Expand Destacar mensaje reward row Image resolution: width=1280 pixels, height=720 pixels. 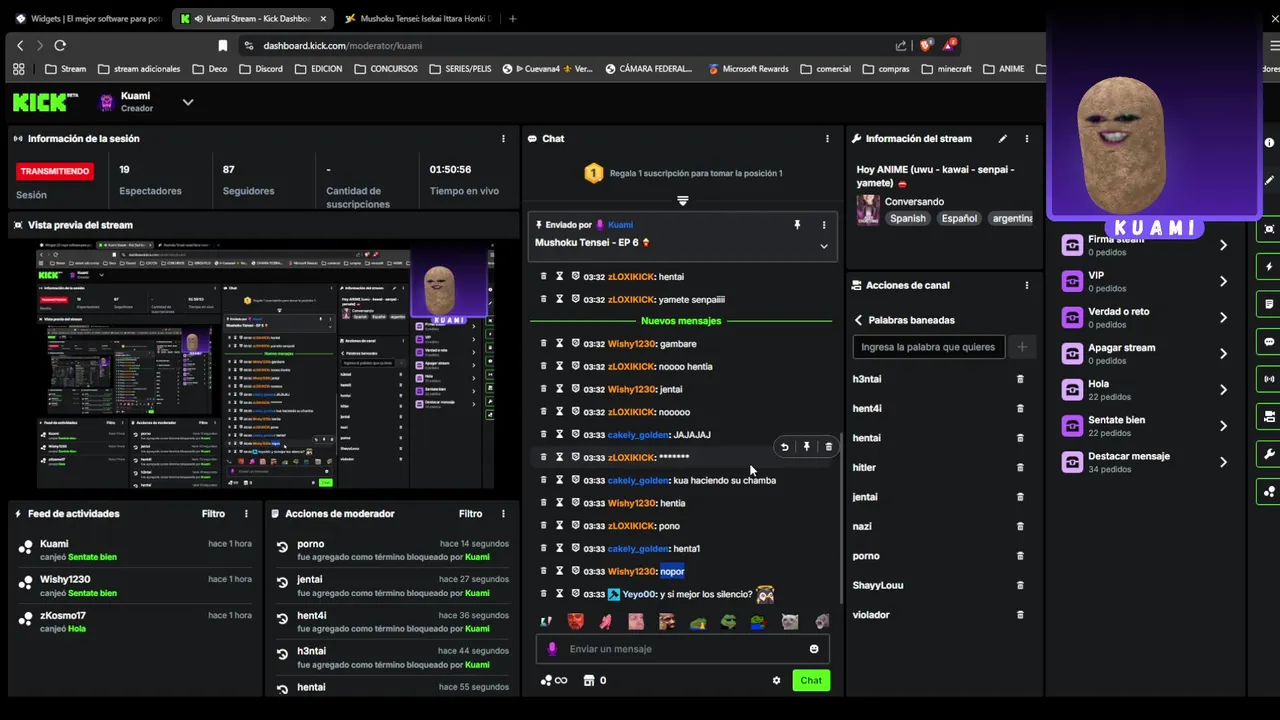click(x=1223, y=462)
